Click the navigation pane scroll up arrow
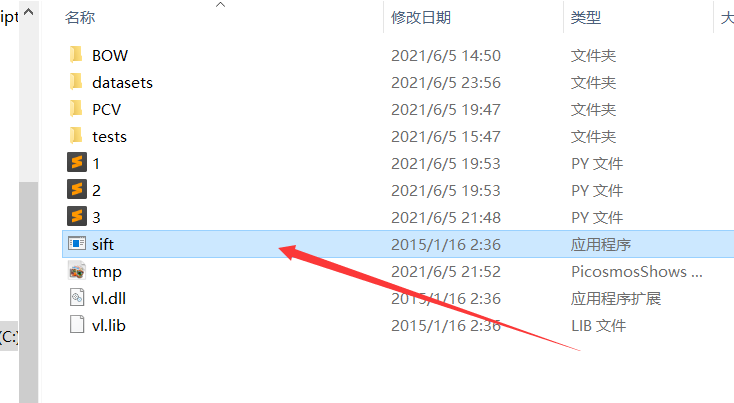Image resolution: width=734 pixels, height=403 pixels. tap(29, 12)
